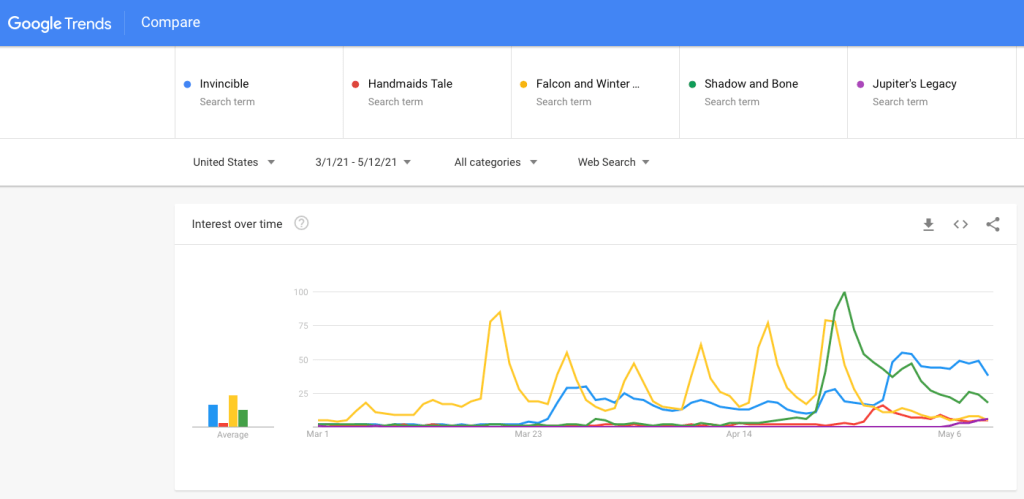Click the yellow dot beside Falcon and Winter
1024x499 pixels.
point(524,84)
